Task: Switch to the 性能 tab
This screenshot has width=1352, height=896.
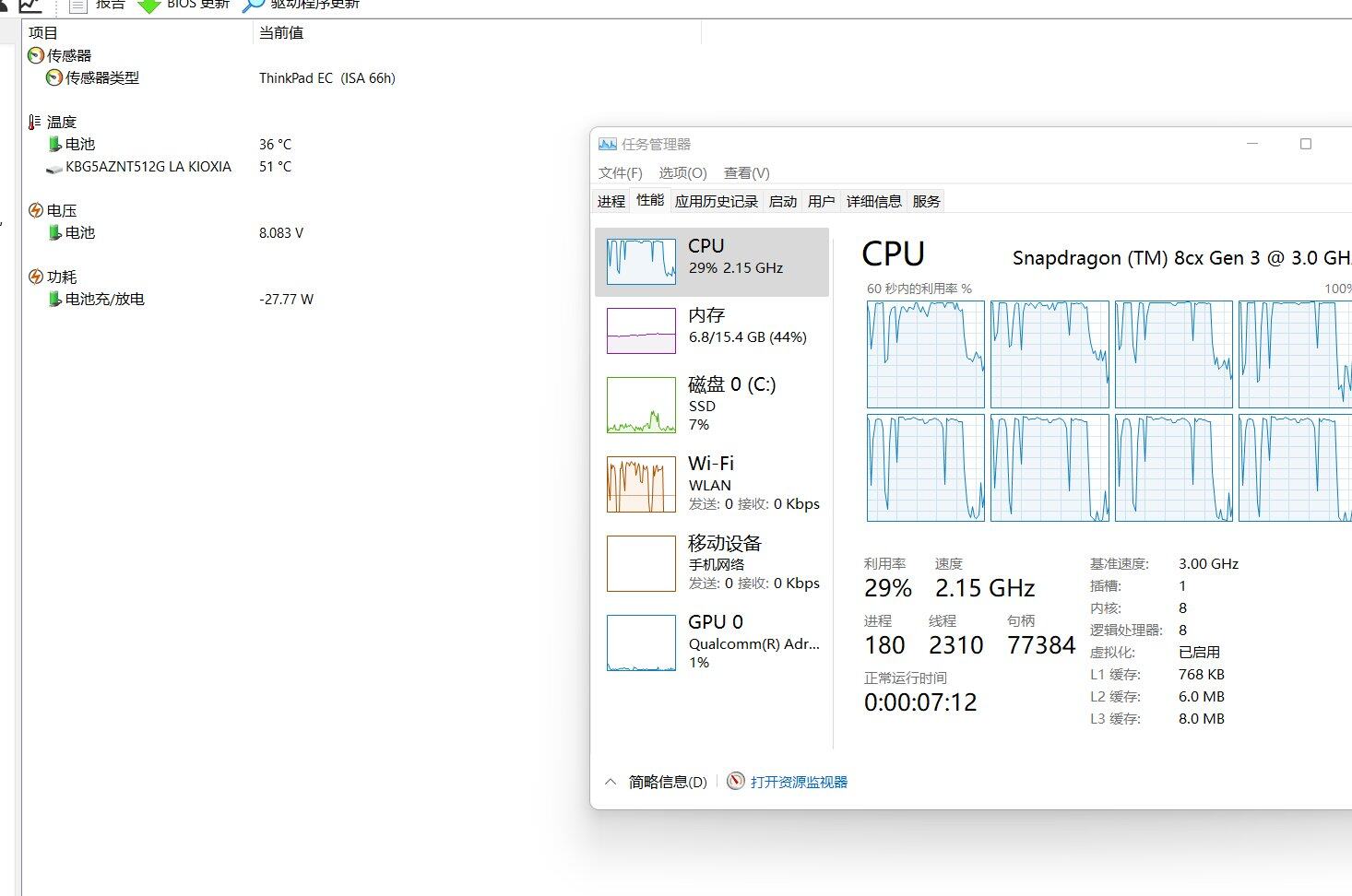Action: (x=650, y=200)
